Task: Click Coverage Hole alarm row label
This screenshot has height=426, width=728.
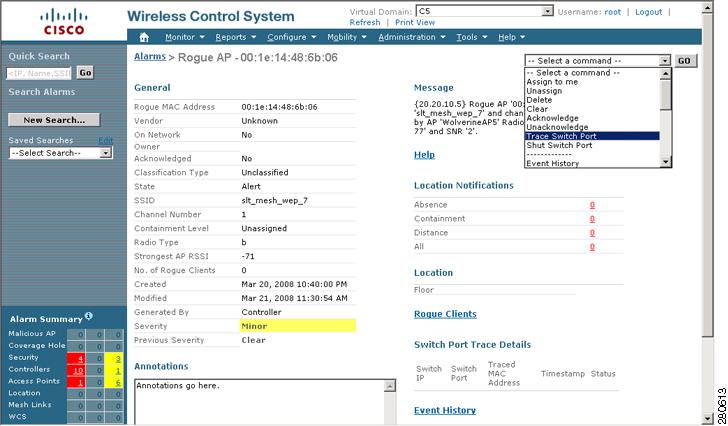Action: pos(37,346)
